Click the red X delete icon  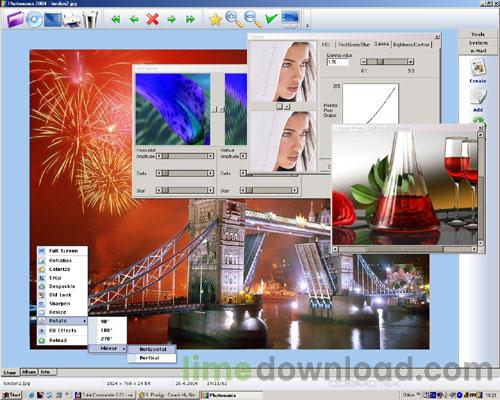click(152, 19)
